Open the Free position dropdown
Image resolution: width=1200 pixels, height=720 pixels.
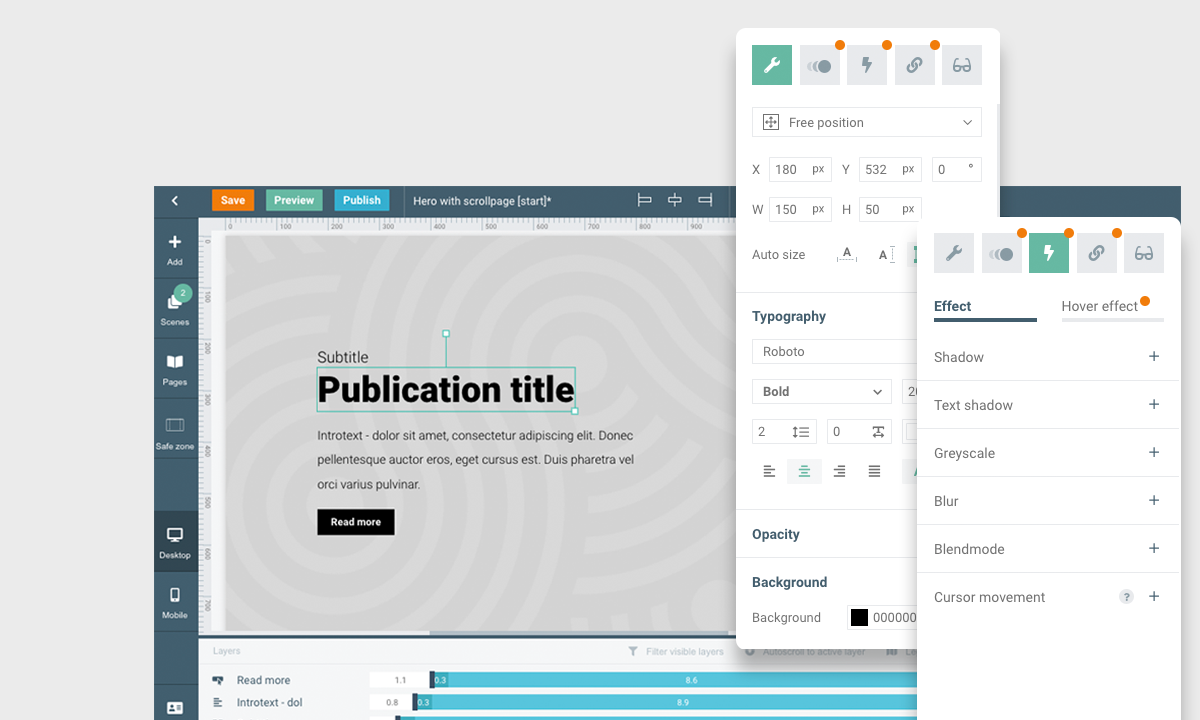867,122
